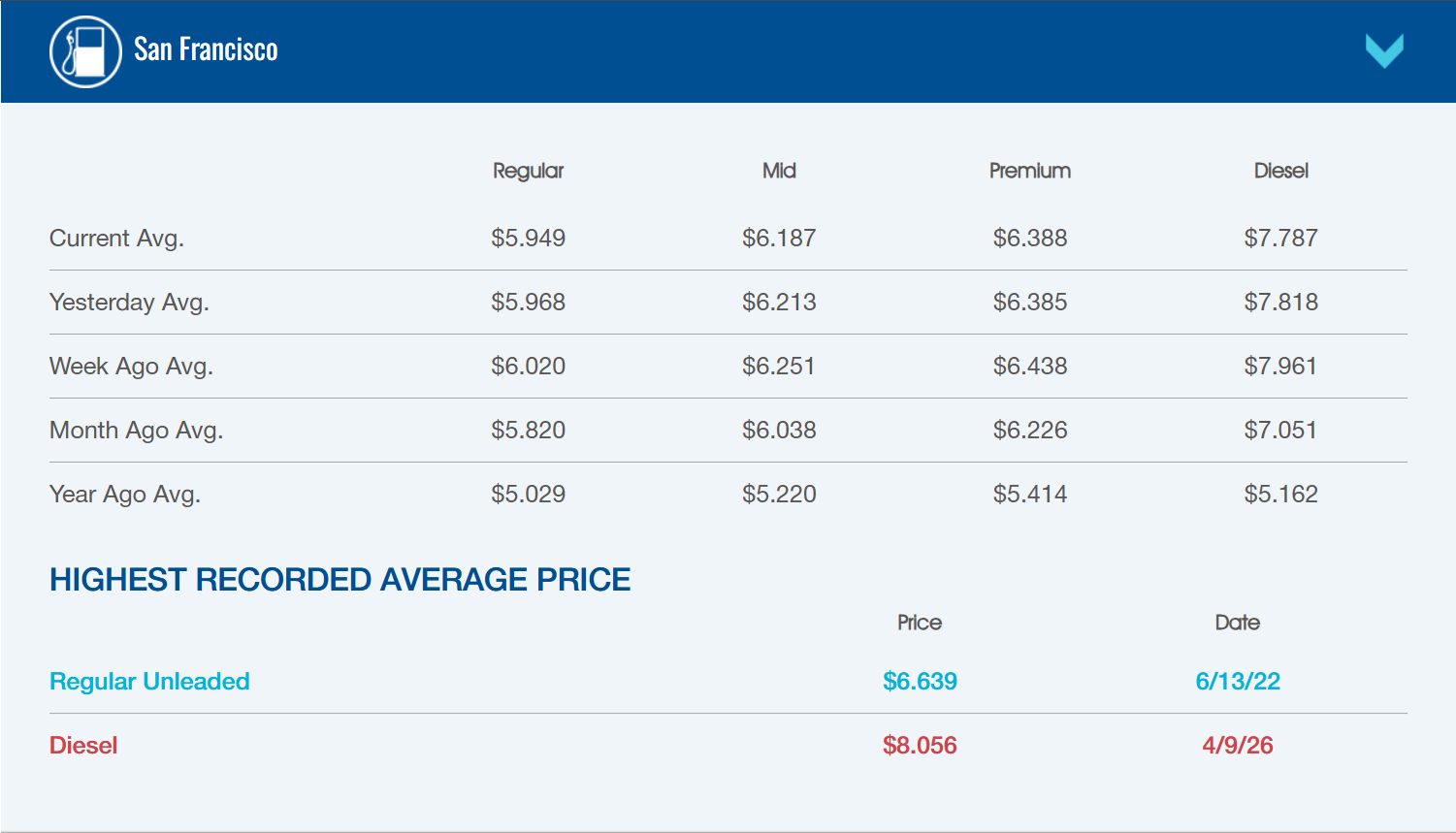Collapse the San Francisco section chevron
The width and height of the screenshot is (1456, 833).
(1384, 51)
